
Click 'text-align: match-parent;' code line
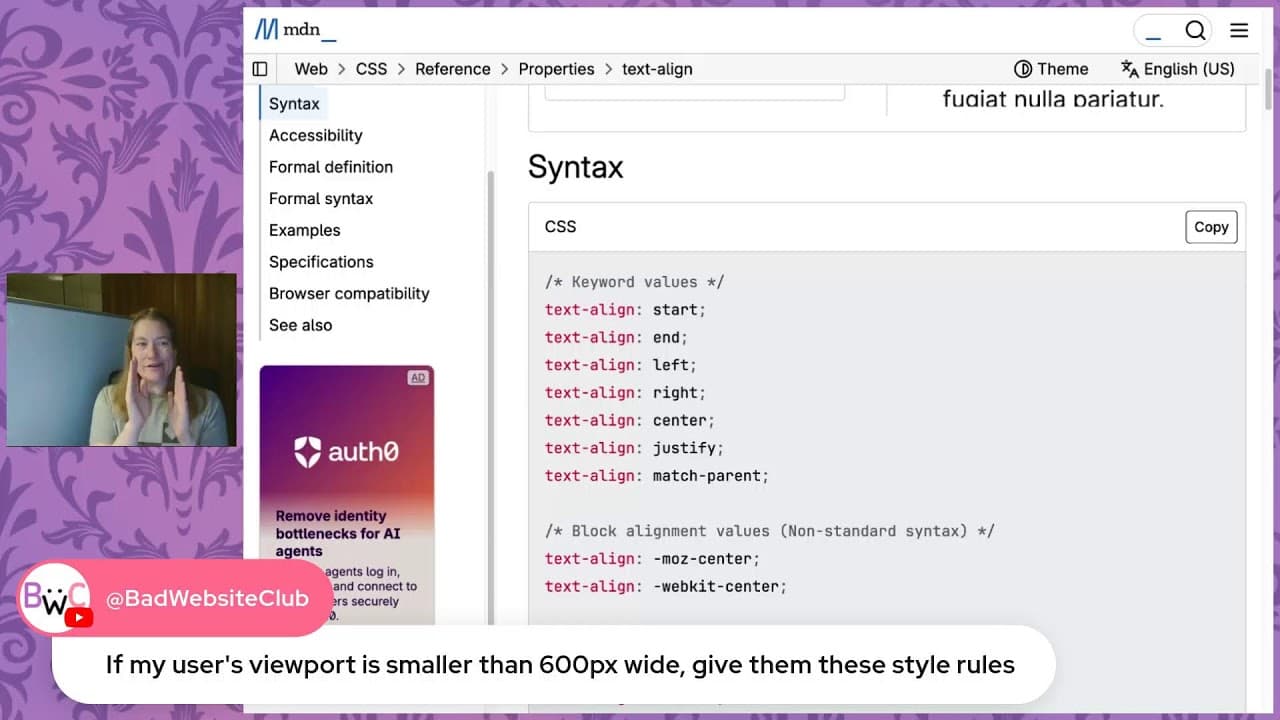[657, 476]
